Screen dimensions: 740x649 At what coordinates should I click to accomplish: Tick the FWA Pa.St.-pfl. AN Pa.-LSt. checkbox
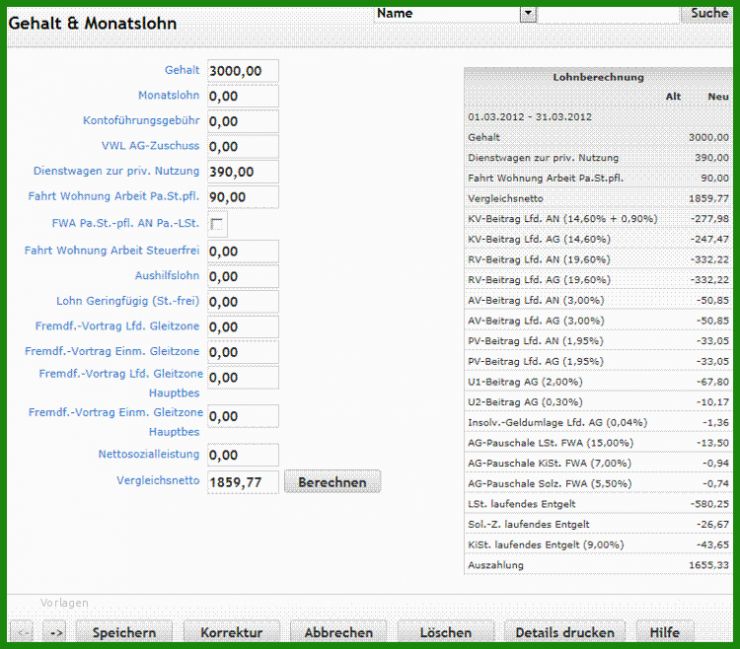(x=217, y=224)
